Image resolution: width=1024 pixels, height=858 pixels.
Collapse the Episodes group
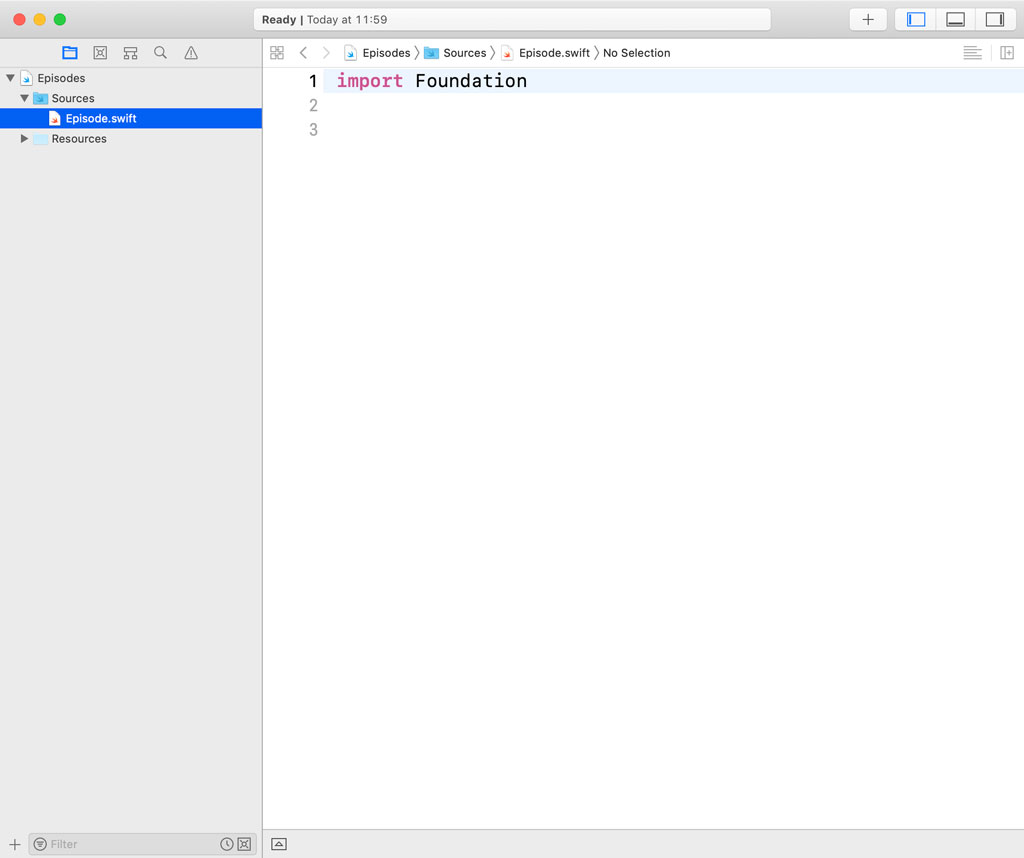click(10, 77)
